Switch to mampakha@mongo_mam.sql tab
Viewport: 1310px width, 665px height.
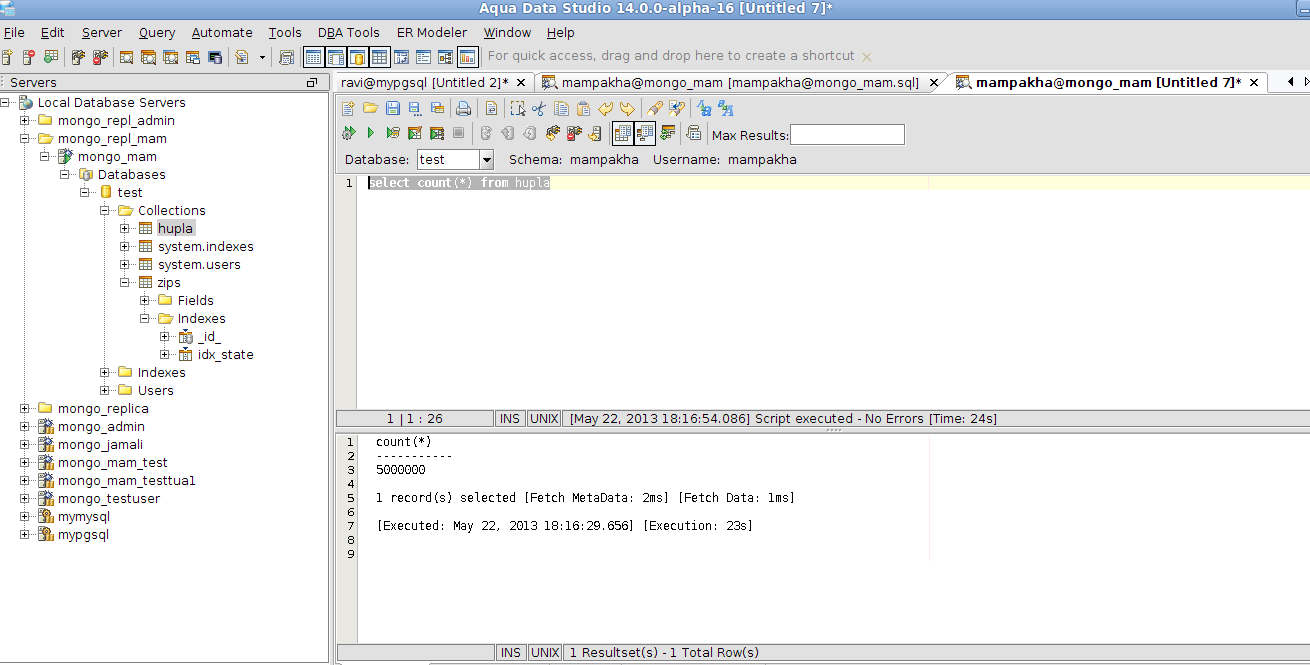point(740,82)
